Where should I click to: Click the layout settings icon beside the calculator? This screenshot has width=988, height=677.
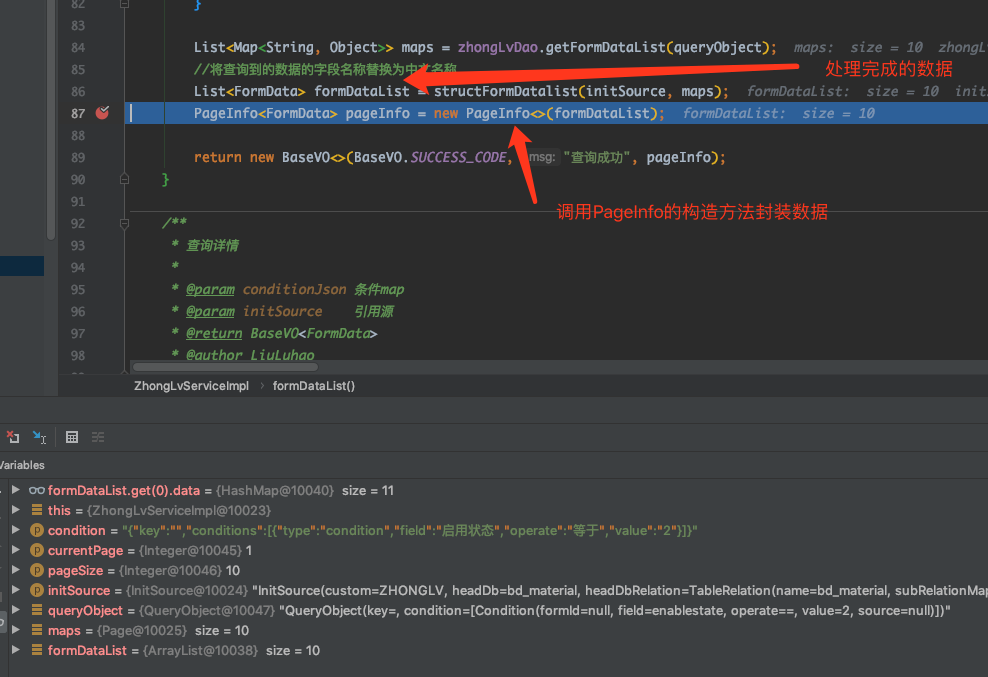[97, 437]
